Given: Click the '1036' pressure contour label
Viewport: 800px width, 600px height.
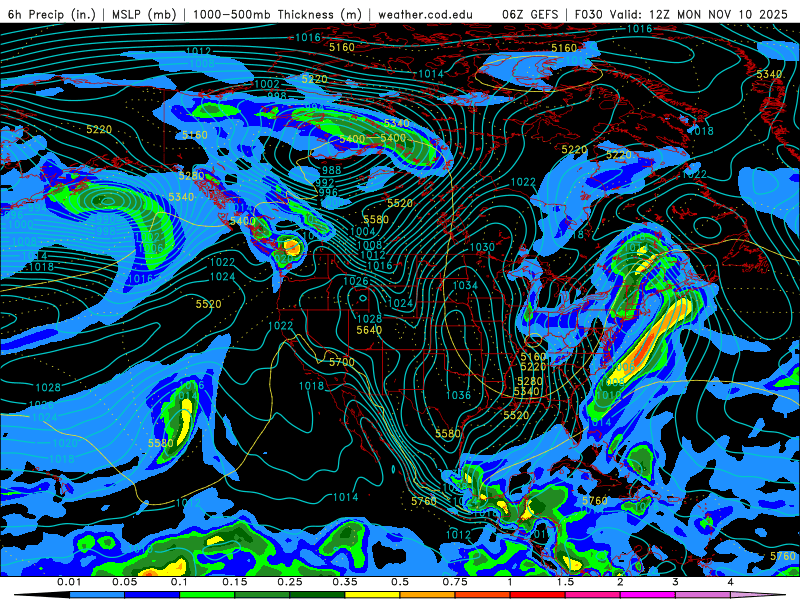Looking at the screenshot, I should (x=458, y=395).
